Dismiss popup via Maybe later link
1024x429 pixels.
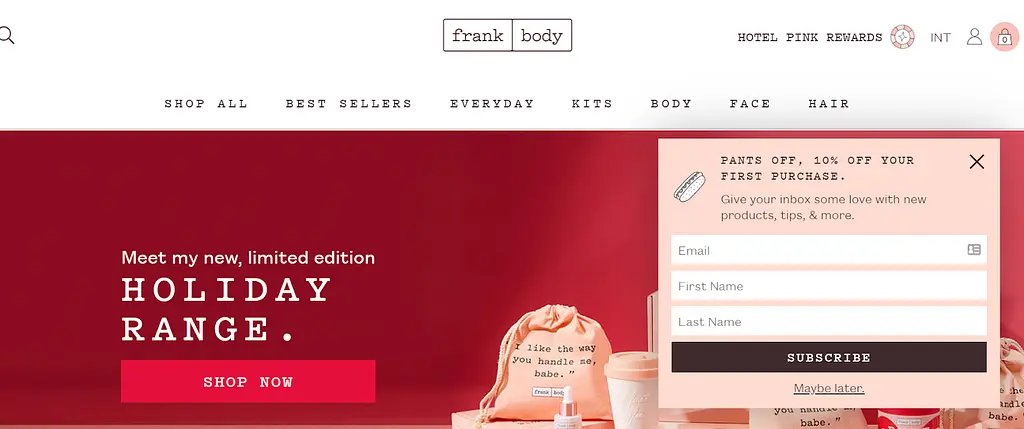(x=829, y=389)
